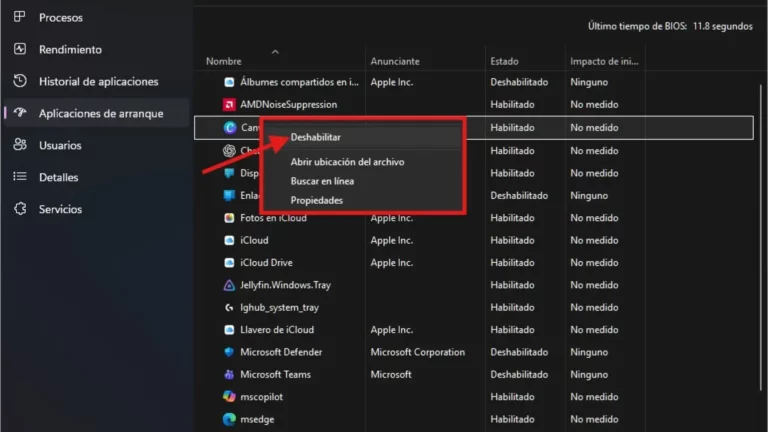Select the Microsoft Teams entry
The height and width of the screenshot is (432, 768).
[x=275, y=374]
